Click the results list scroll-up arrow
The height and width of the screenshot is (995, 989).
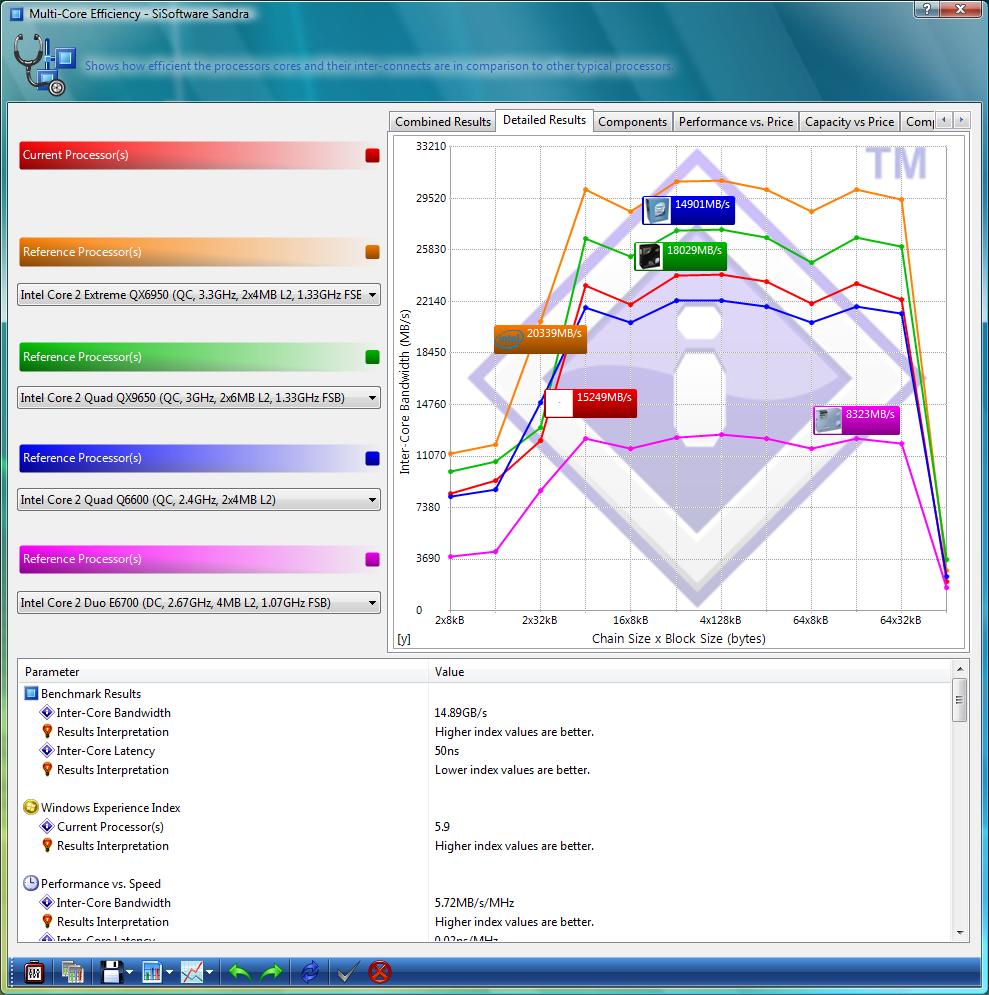coord(959,669)
